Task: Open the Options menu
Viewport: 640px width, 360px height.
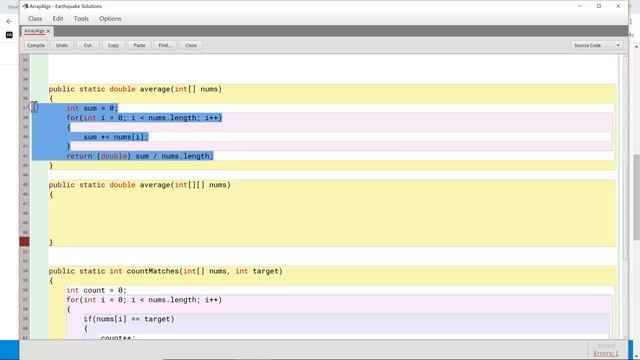Action: [x=110, y=19]
